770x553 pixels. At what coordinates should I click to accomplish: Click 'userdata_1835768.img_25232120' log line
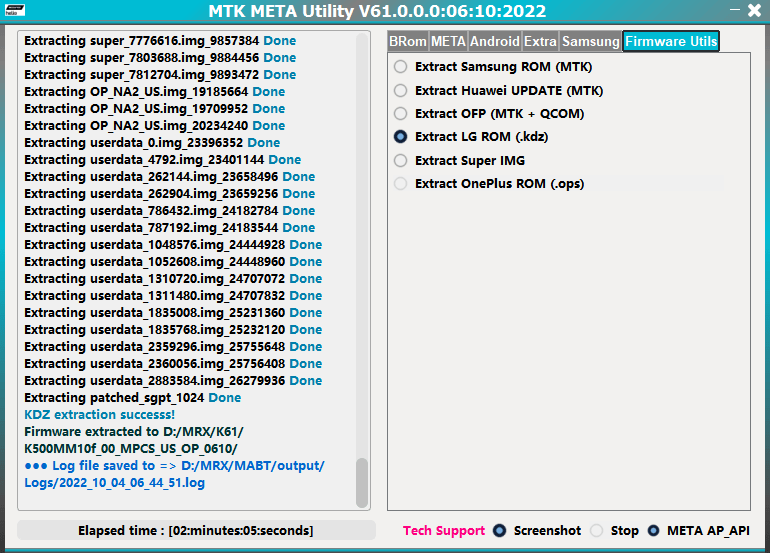point(173,330)
